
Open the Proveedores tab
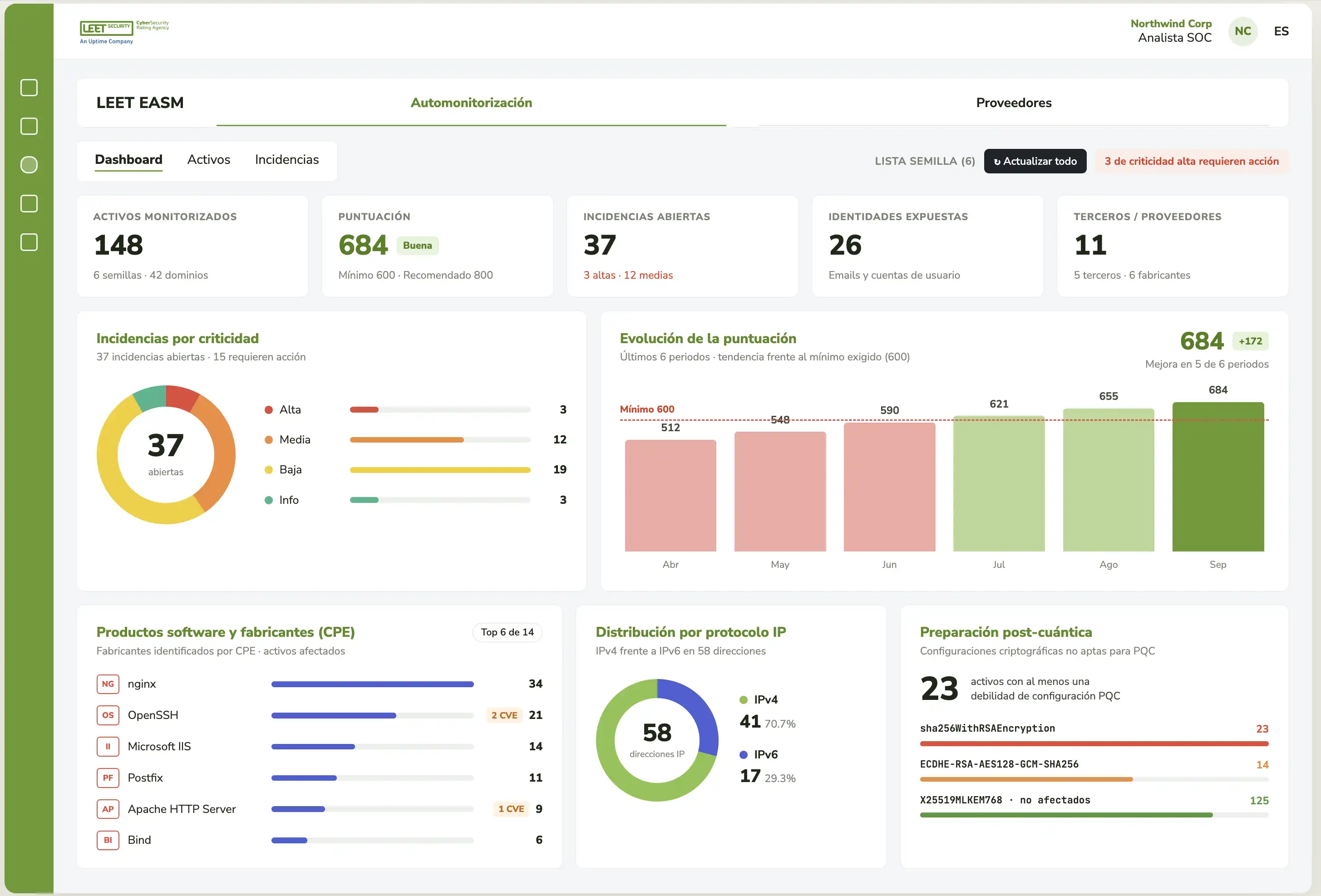1014,103
